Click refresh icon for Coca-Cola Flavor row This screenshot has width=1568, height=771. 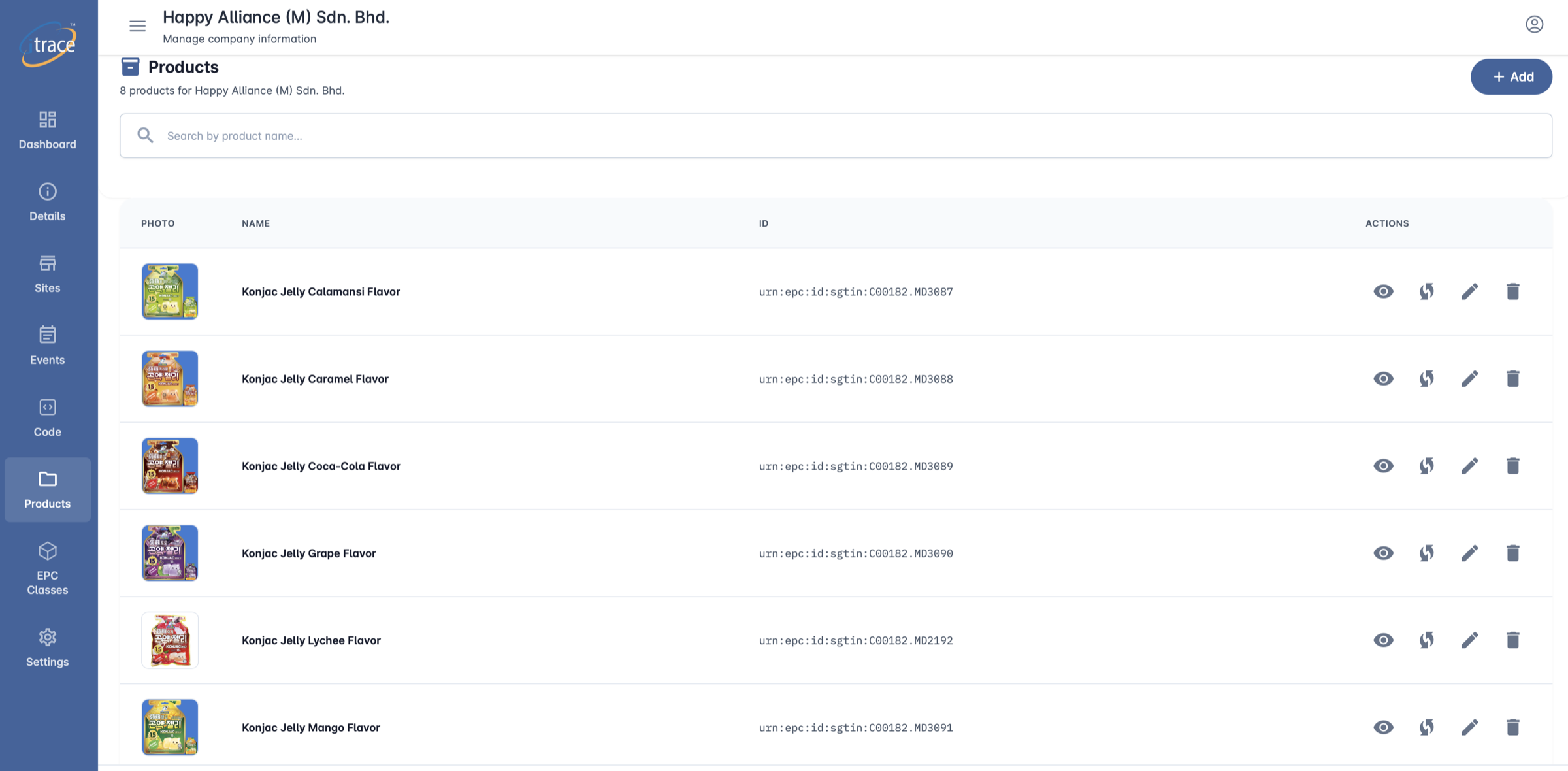(x=1426, y=466)
